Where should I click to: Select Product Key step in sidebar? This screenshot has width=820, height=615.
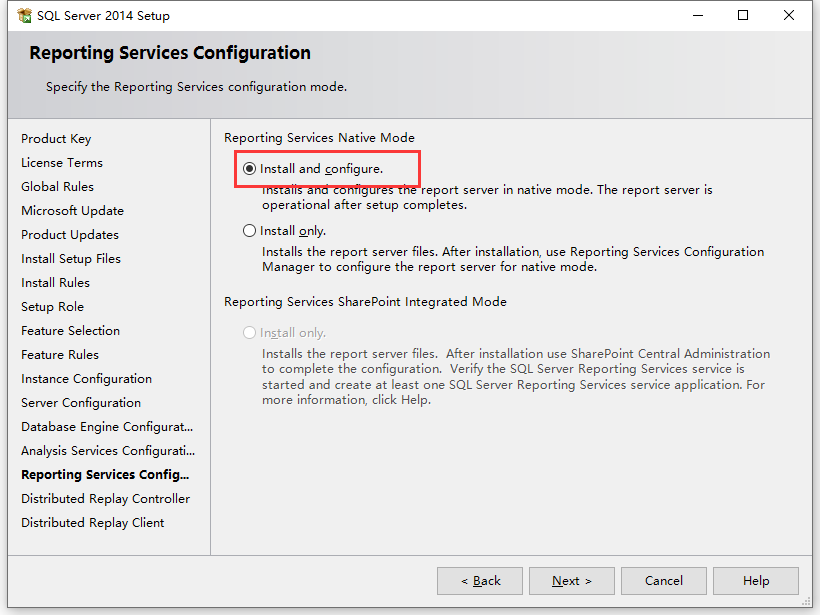click(56, 139)
